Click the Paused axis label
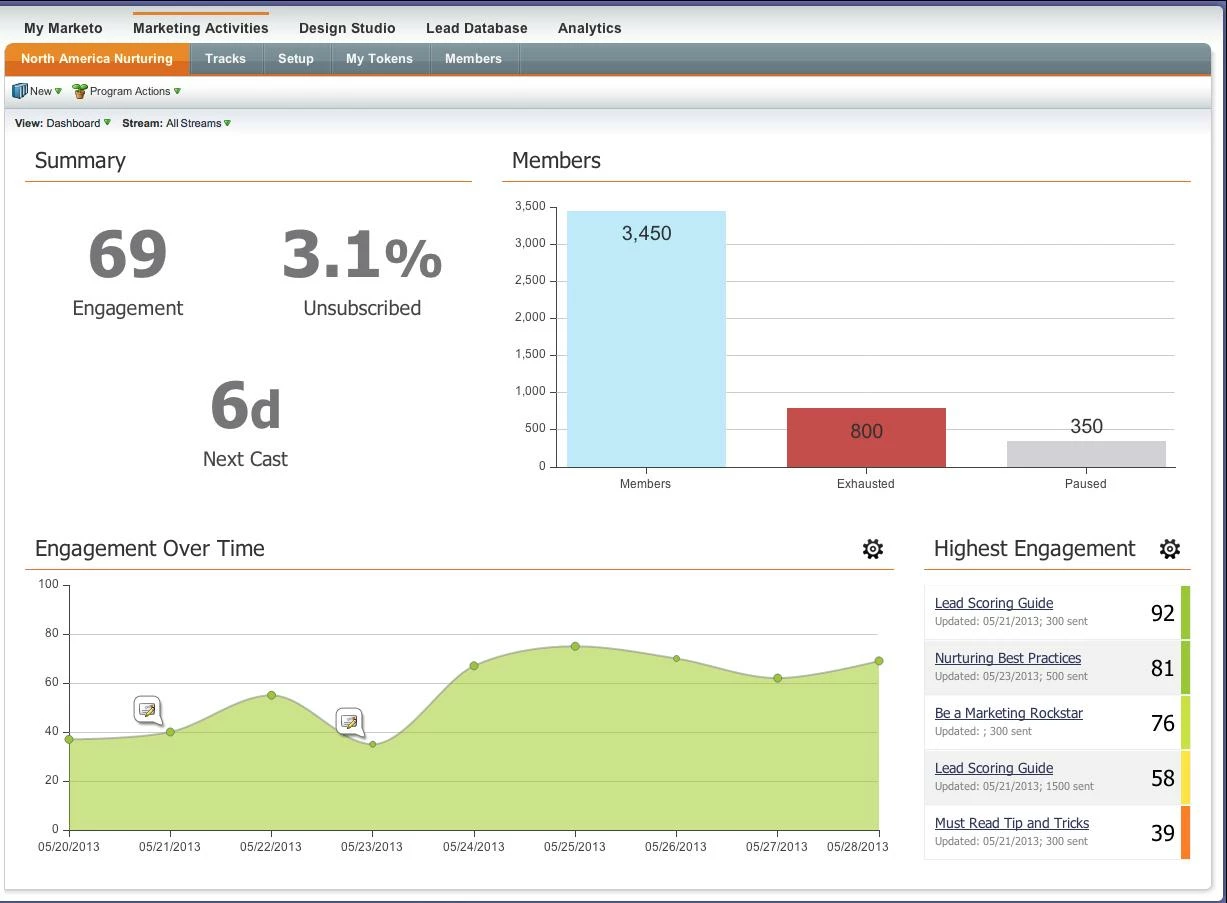This screenshot has width=1227, height=903. (x=1086, y=484)
